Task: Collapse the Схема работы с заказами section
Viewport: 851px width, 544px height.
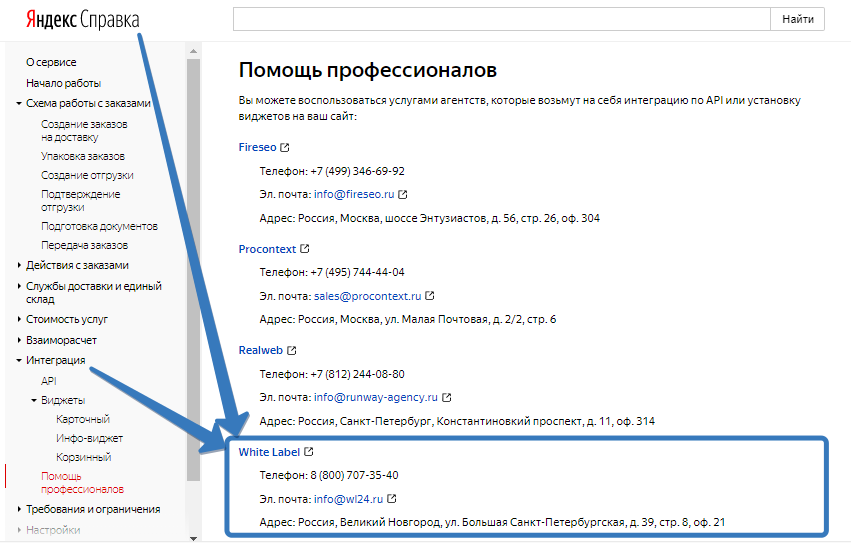Action: point(18,103)
